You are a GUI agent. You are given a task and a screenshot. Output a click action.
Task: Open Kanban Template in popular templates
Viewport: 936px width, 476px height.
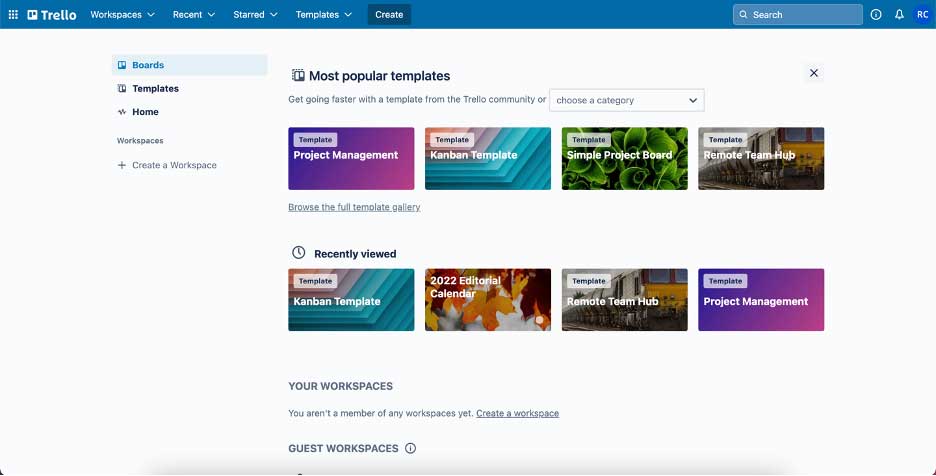click(x=488, y=158)
